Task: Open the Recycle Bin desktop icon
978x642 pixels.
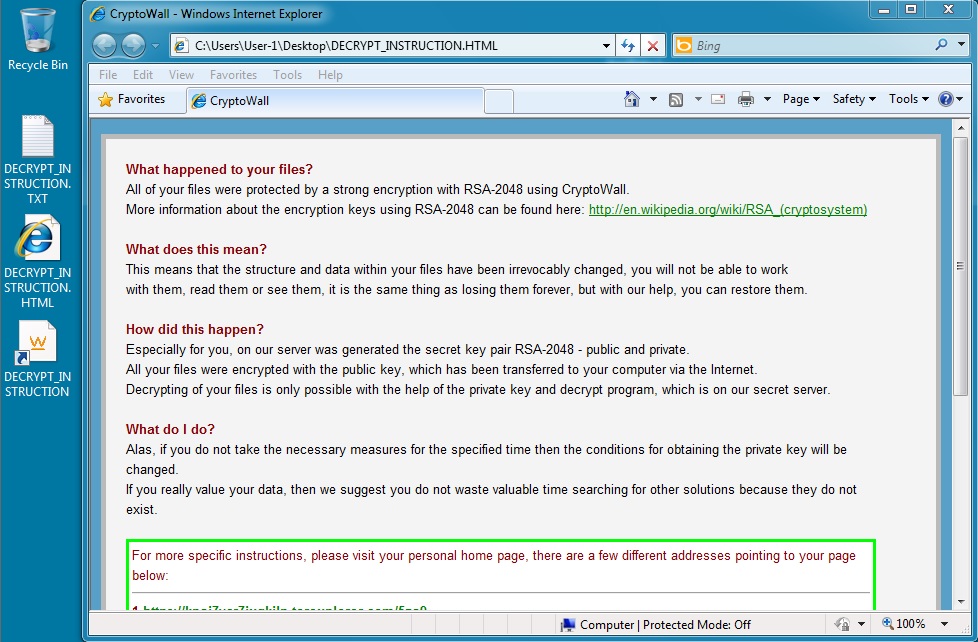Action: 38,40
